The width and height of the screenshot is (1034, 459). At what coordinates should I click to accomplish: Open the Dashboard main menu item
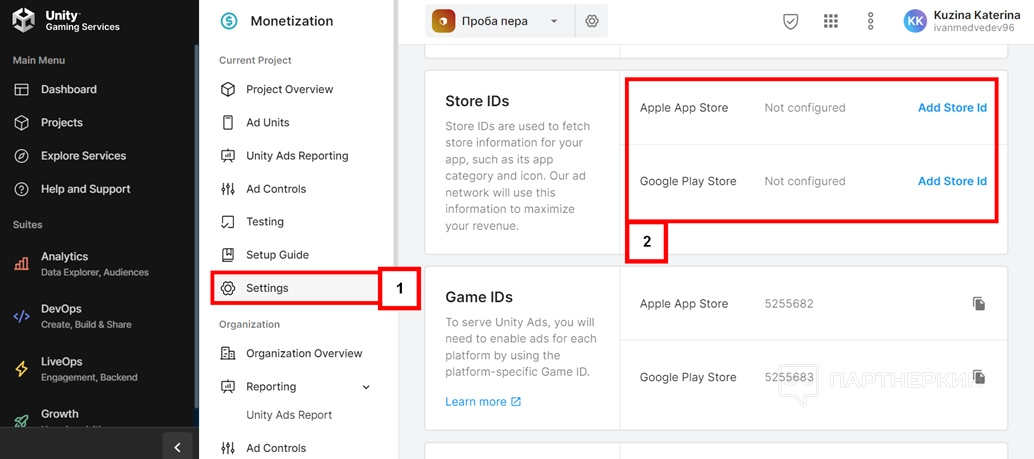click(x=68, y=89)
